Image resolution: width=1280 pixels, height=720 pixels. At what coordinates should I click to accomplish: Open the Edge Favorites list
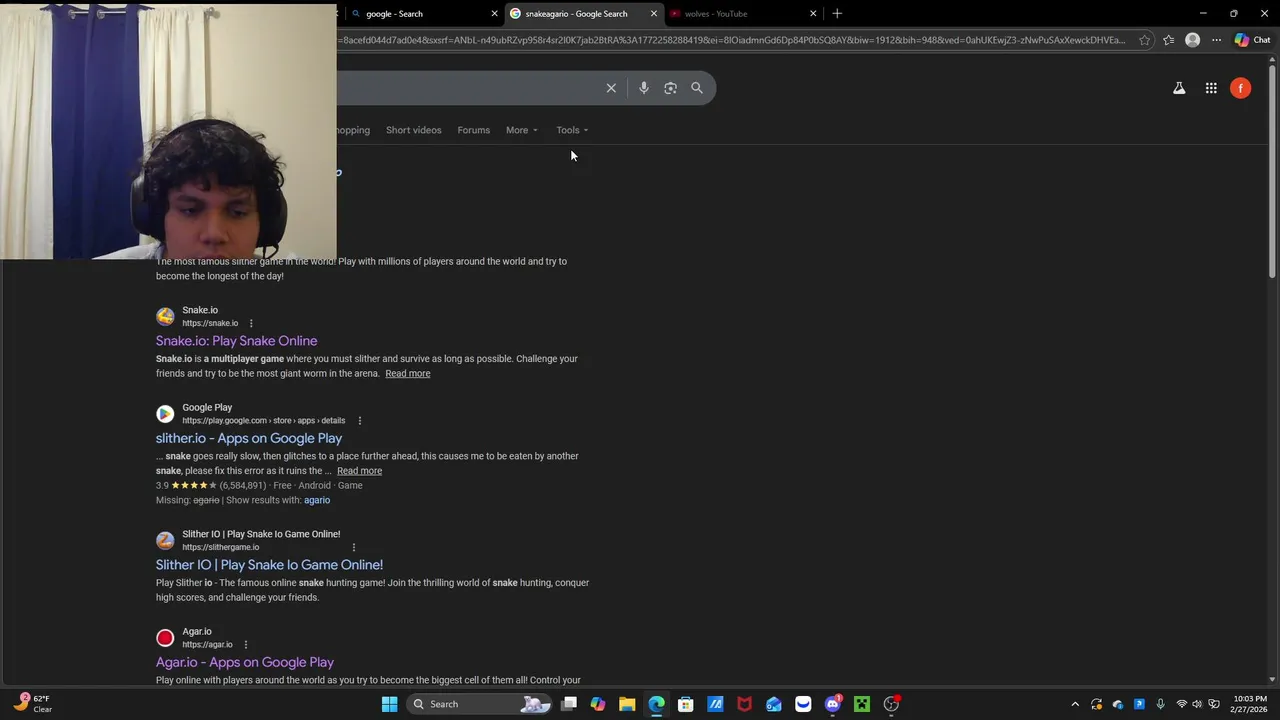point(1168,40)
